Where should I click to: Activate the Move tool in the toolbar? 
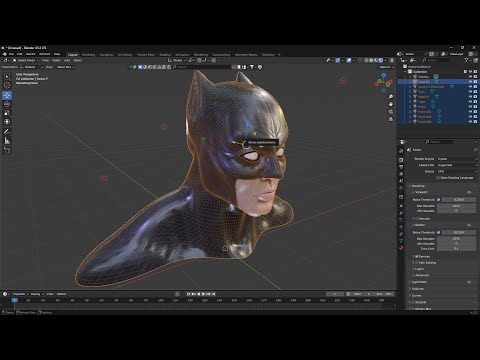7,95
